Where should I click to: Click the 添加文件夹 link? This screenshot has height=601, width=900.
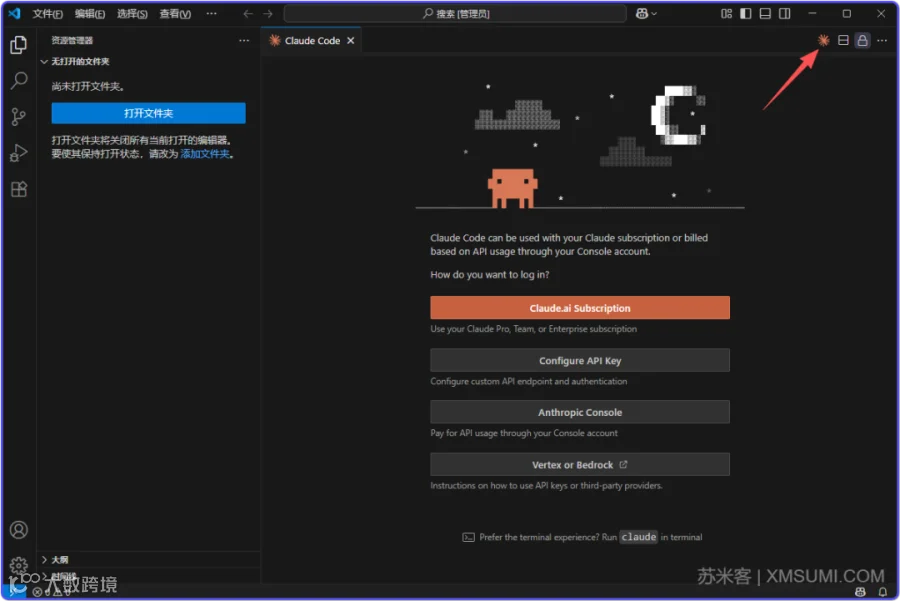(x=204, y=154)
